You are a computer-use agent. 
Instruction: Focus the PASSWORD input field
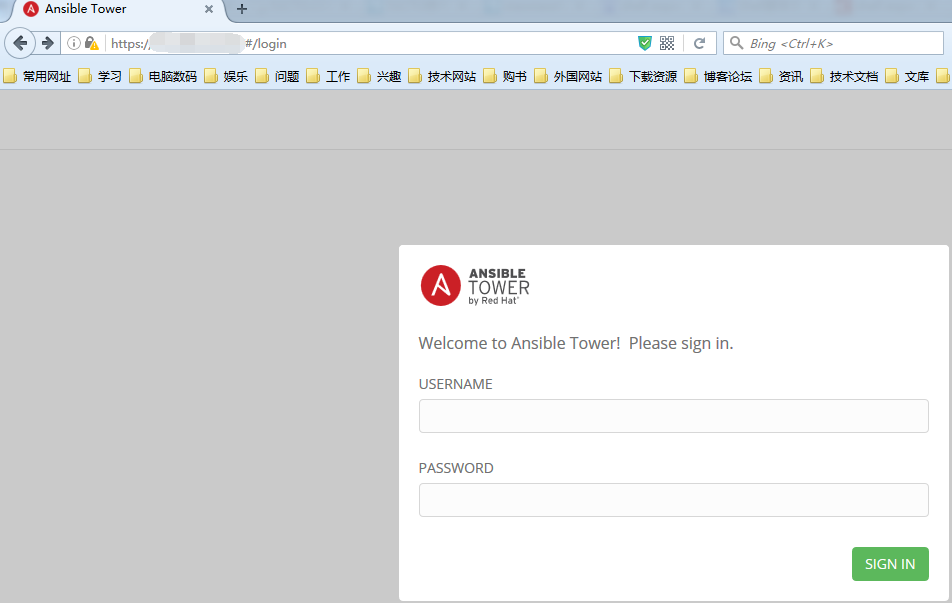[673, 500]
